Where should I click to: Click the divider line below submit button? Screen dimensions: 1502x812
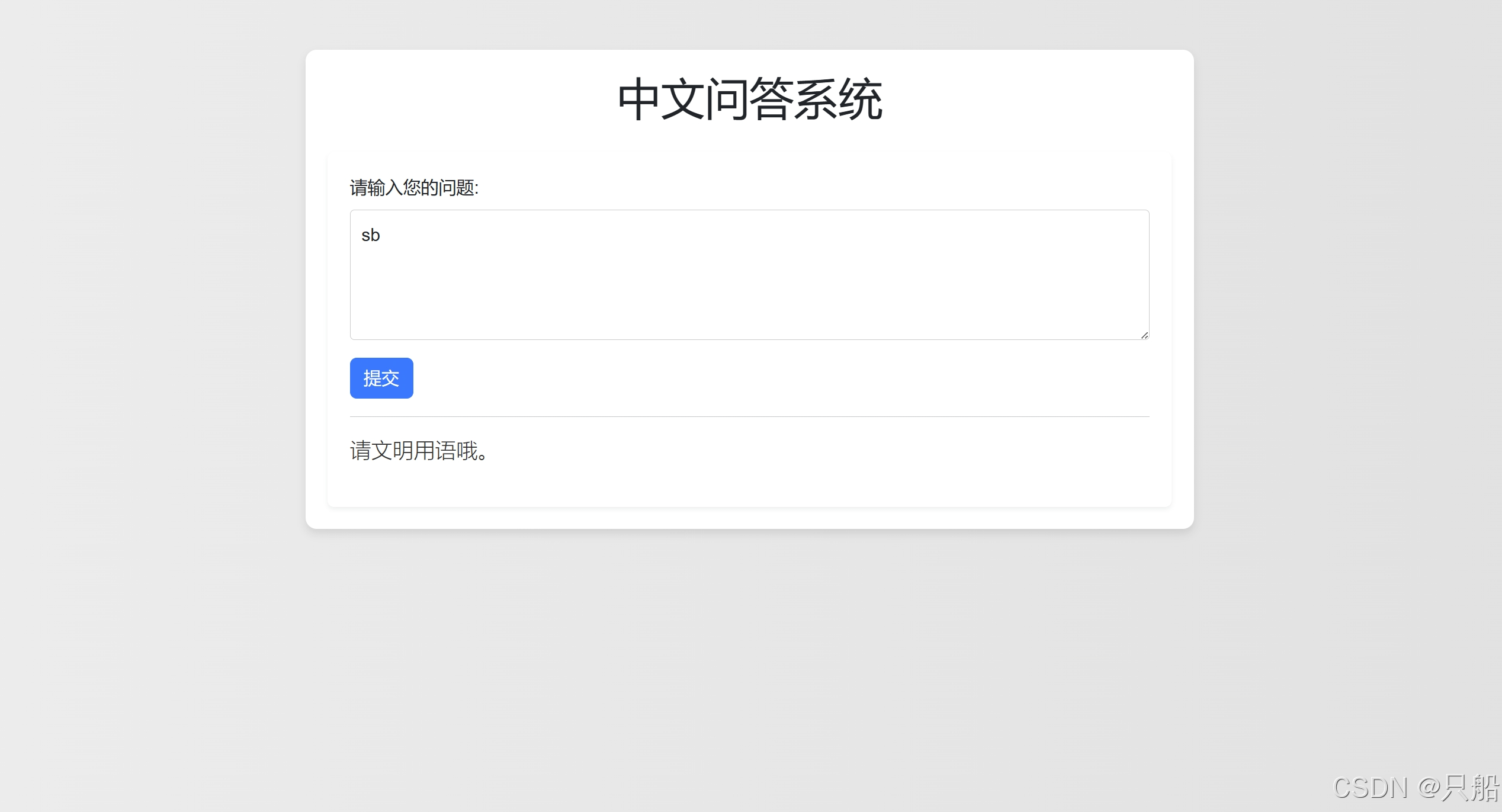[749, 416]
